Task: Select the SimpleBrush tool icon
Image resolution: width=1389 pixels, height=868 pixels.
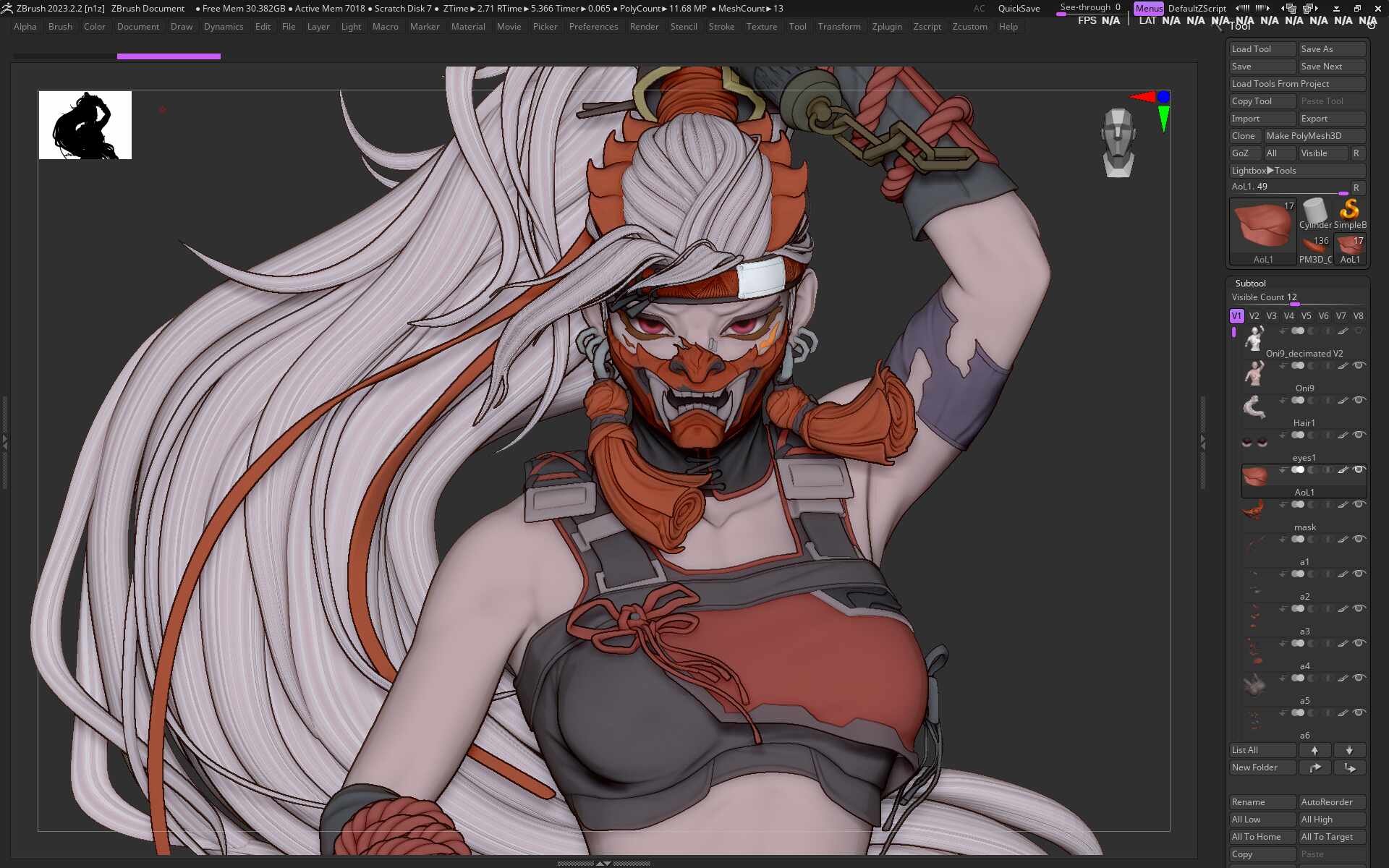Action: 1349,210
